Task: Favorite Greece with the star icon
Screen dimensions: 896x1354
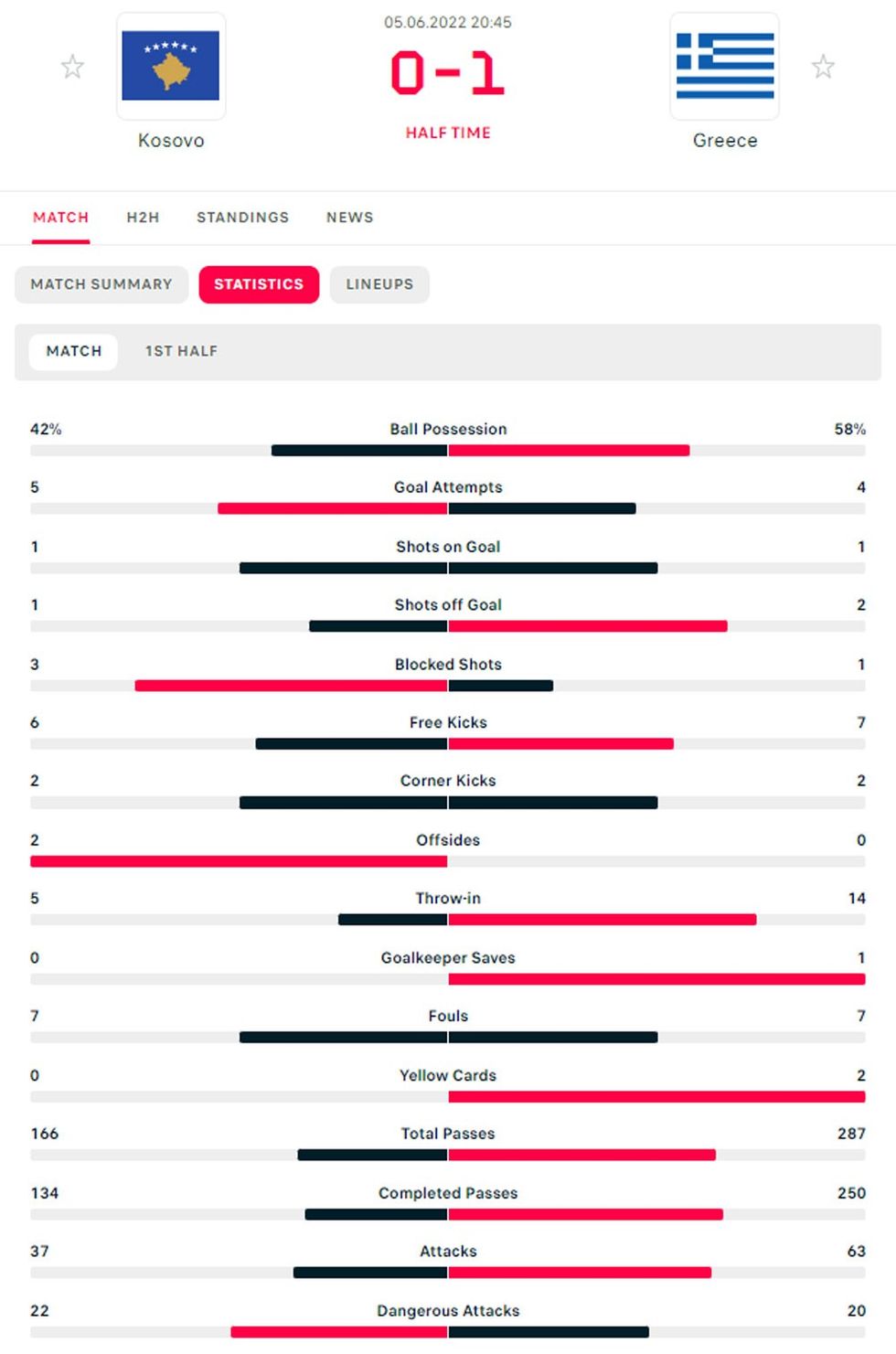Action: point(823,67)
